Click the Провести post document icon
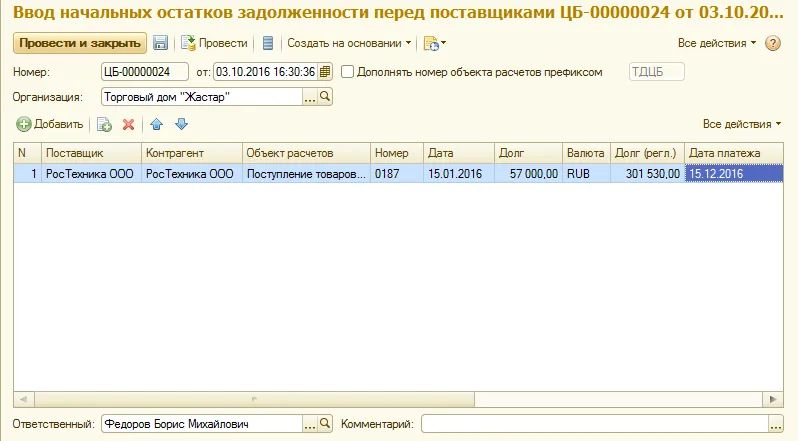 pyautogui.click(x=188, y=43)
